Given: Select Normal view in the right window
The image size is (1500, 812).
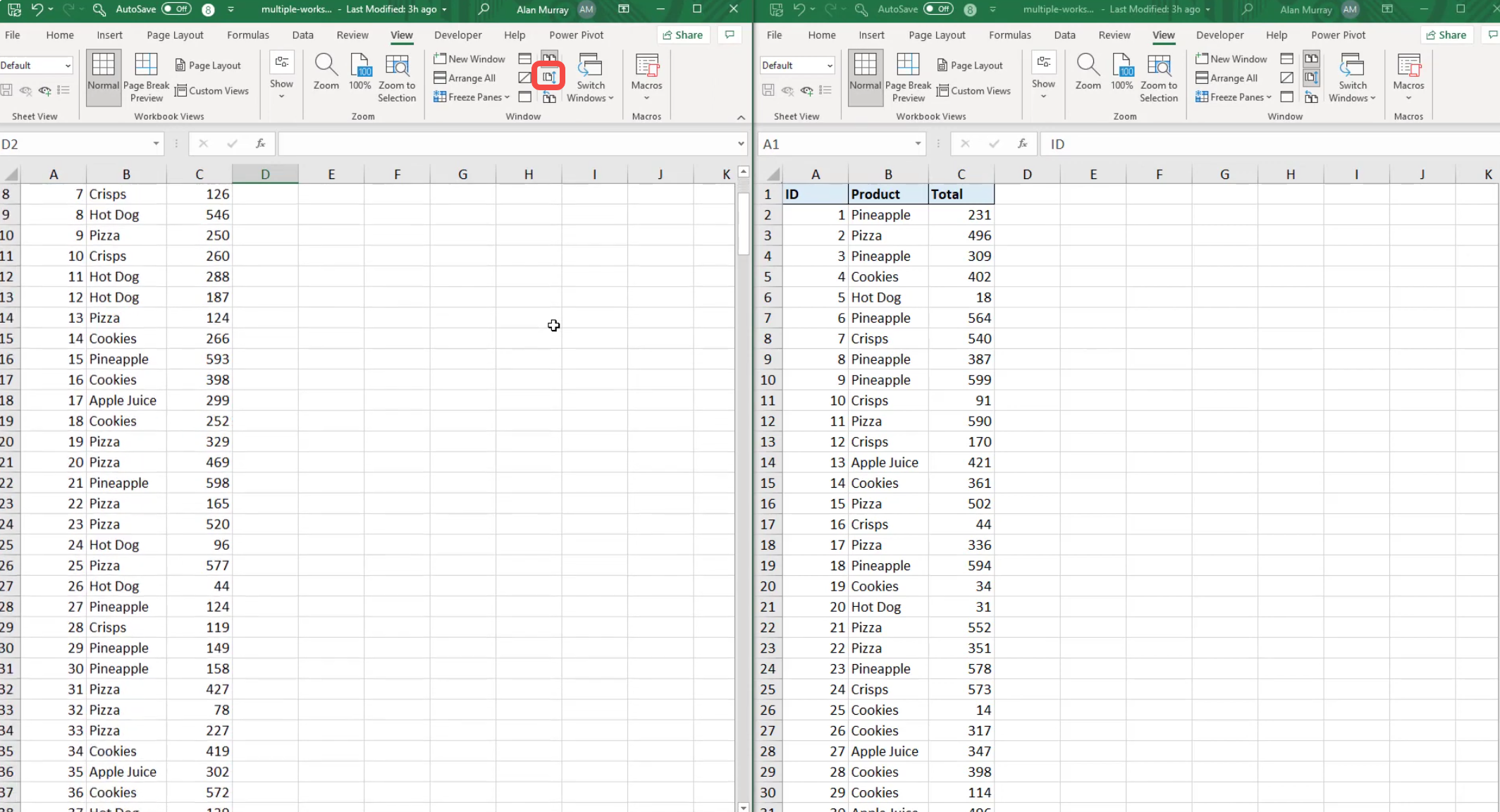Looking at the screenshot, I should click(866, 78).
